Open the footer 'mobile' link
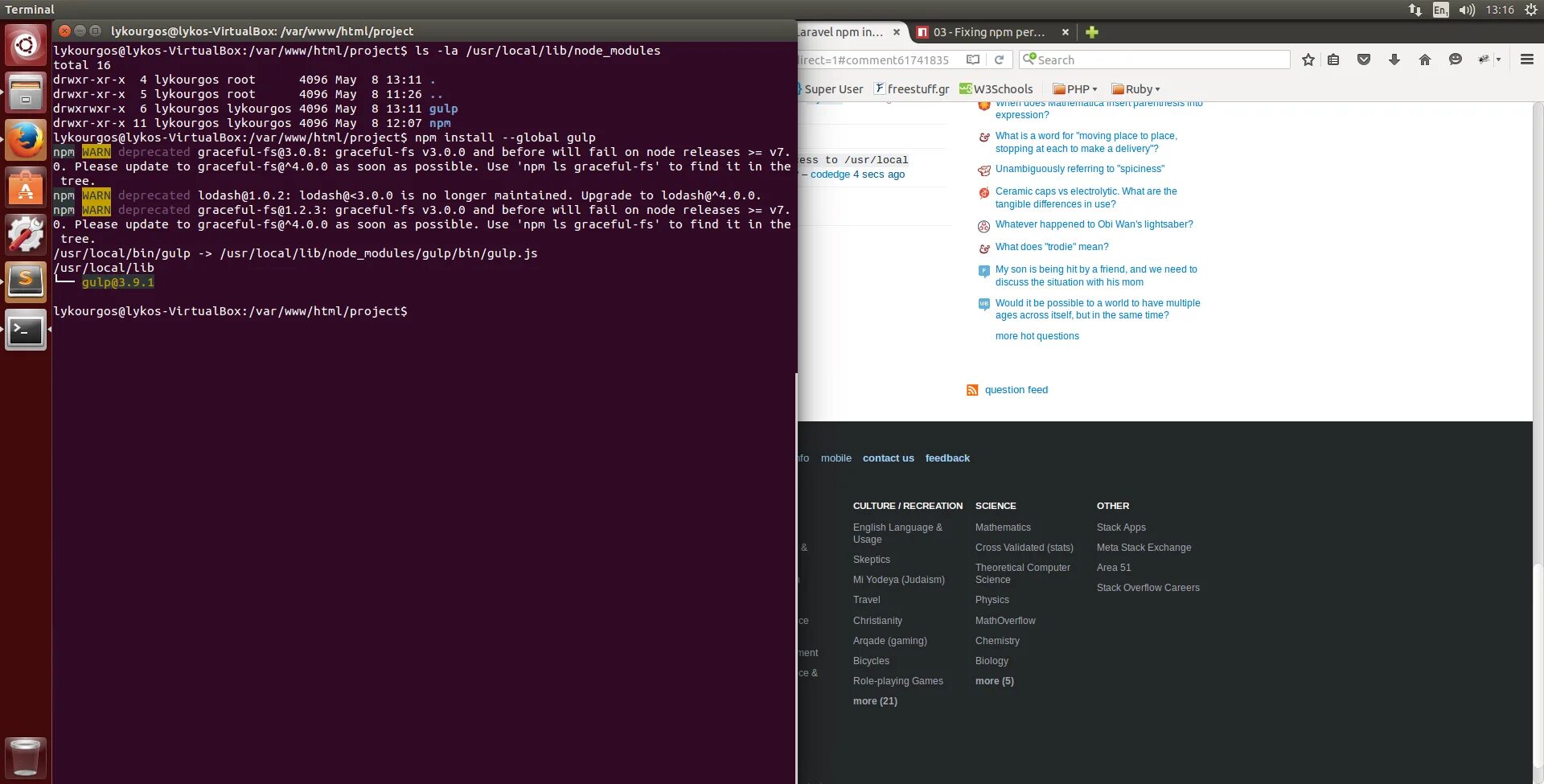Screen dimensions: 1544x784 pyautogui.click(x=836, y=458)
